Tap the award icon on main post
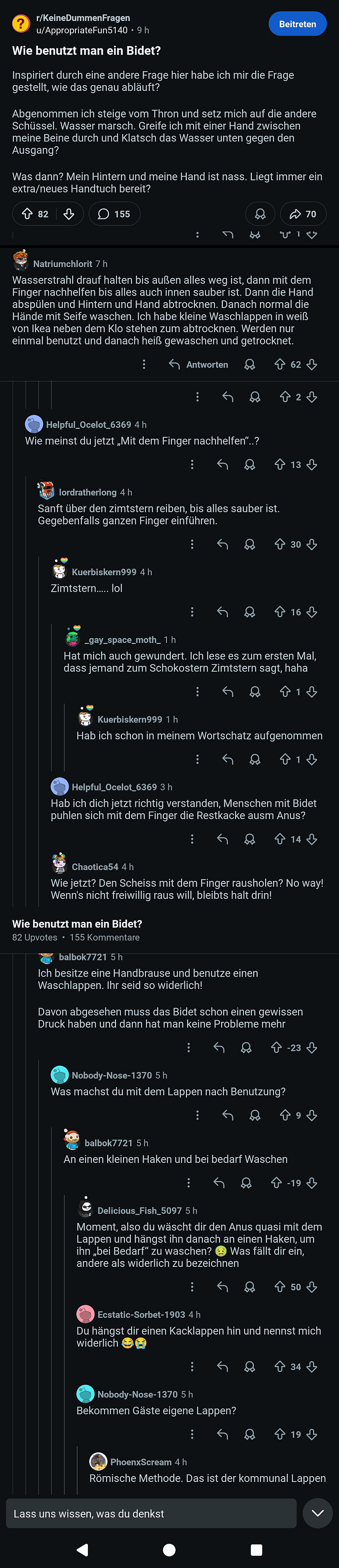The image size is (339, 1568). [x=260, y=214]
